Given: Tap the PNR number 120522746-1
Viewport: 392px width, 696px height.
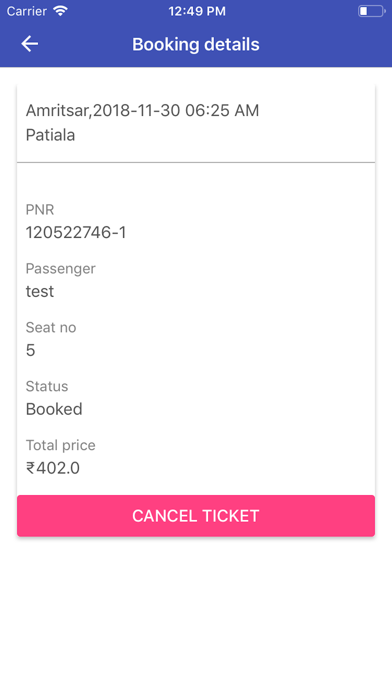Looking at the screenshot, I should [76, 233].
